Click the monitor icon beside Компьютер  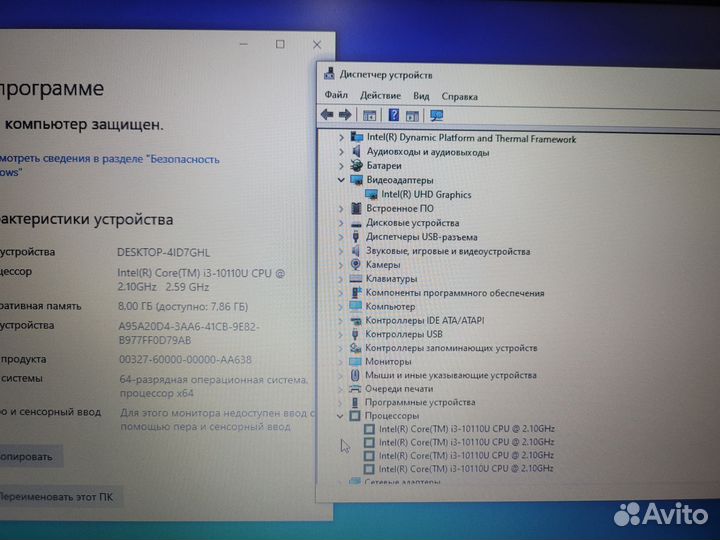355,306
